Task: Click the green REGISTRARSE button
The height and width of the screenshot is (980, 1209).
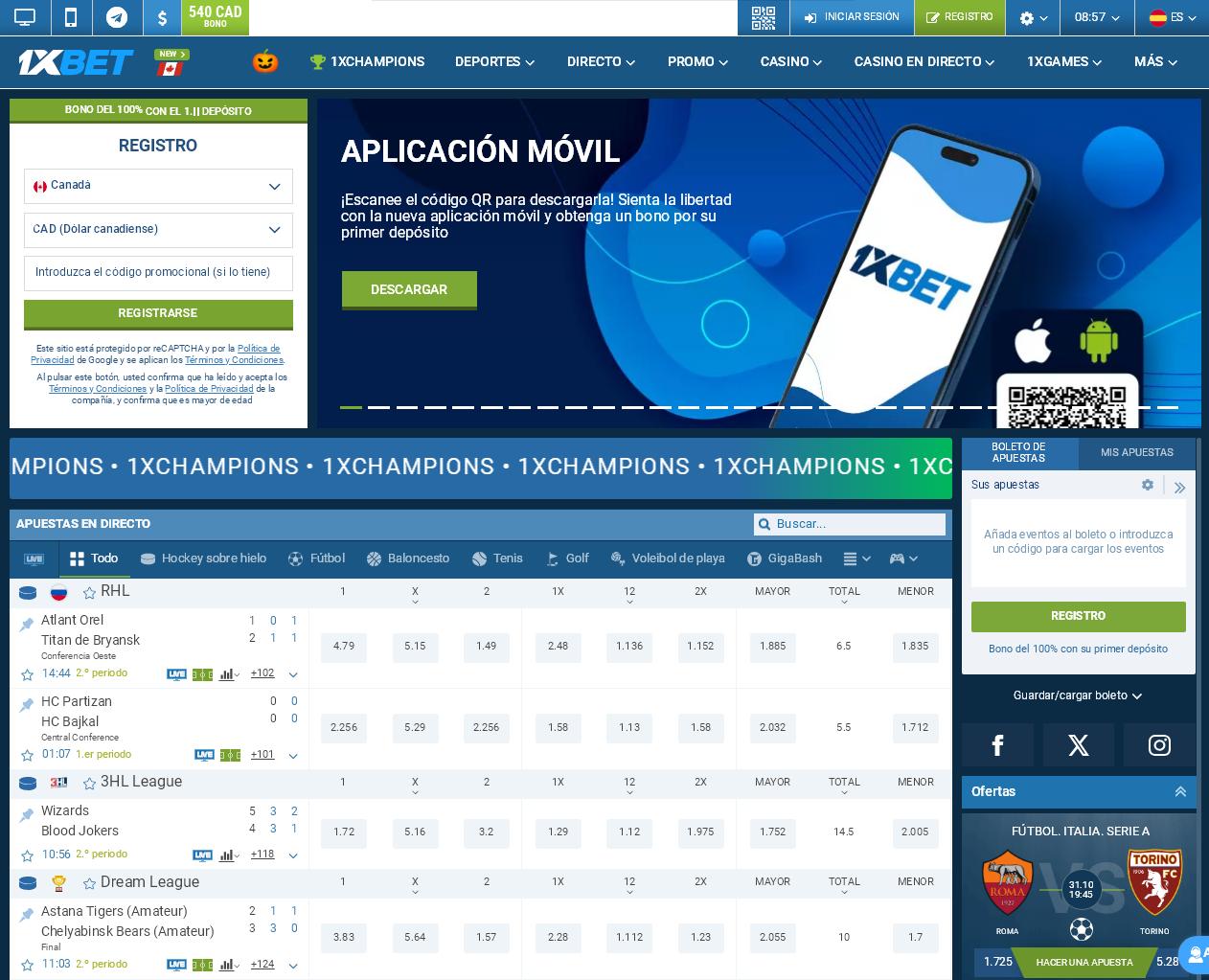Action: click(x=158, y=314)
